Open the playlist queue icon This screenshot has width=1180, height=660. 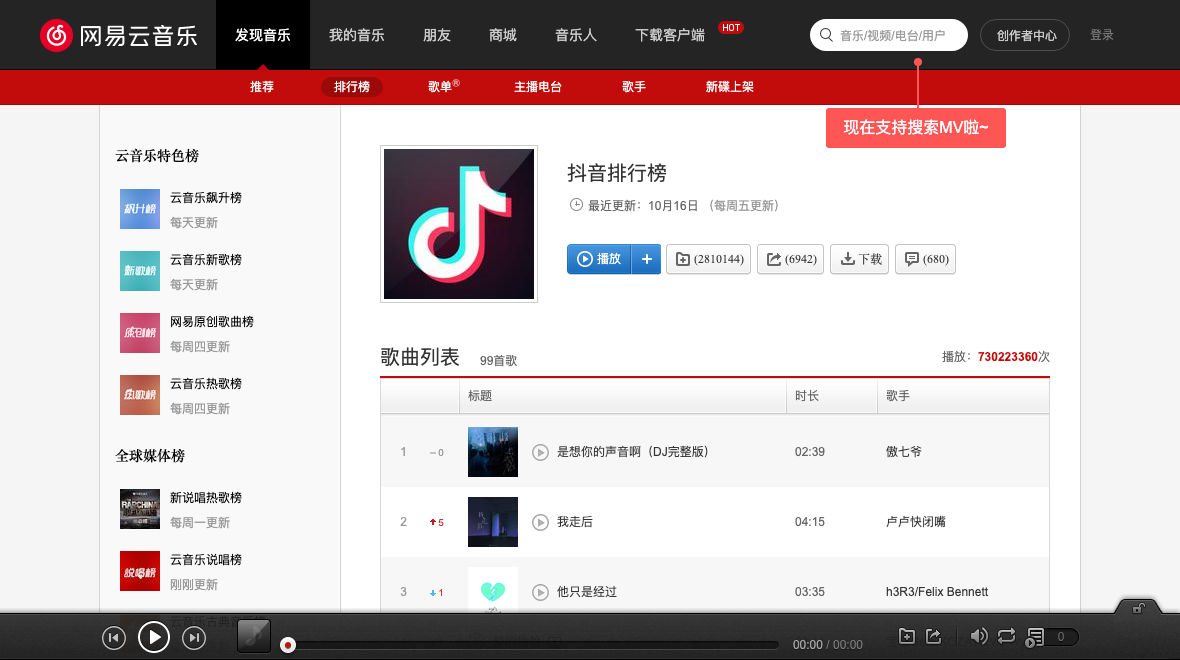1036,637
